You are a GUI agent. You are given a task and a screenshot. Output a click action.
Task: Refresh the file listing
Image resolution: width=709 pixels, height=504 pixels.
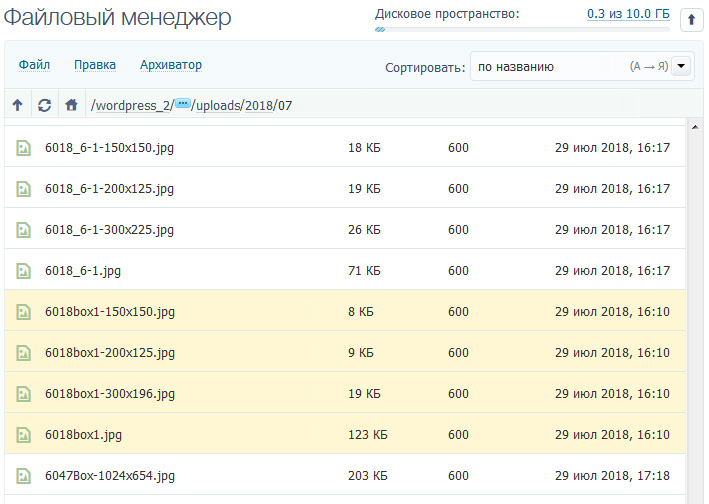44,105
